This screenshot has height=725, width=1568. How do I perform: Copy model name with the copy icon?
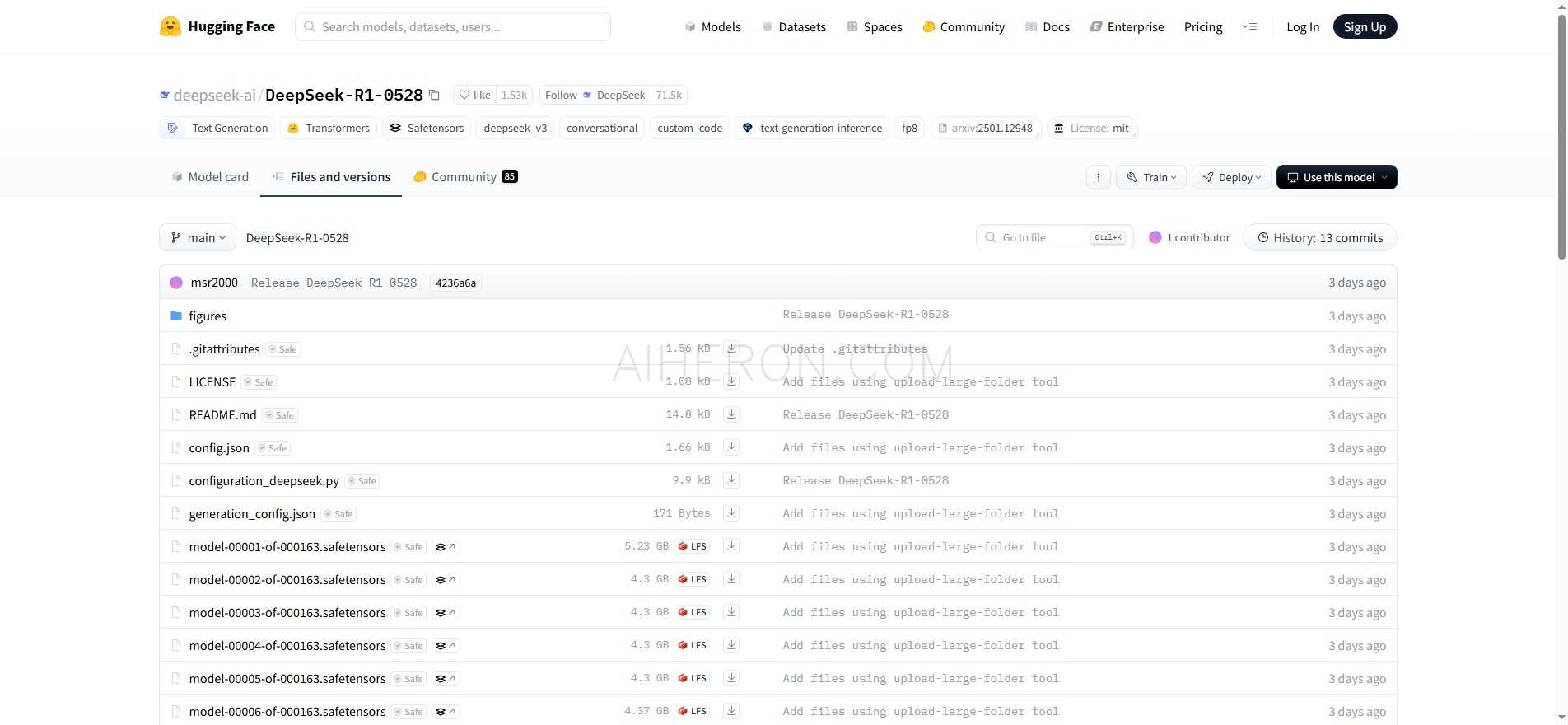click(x=434, y=95)
